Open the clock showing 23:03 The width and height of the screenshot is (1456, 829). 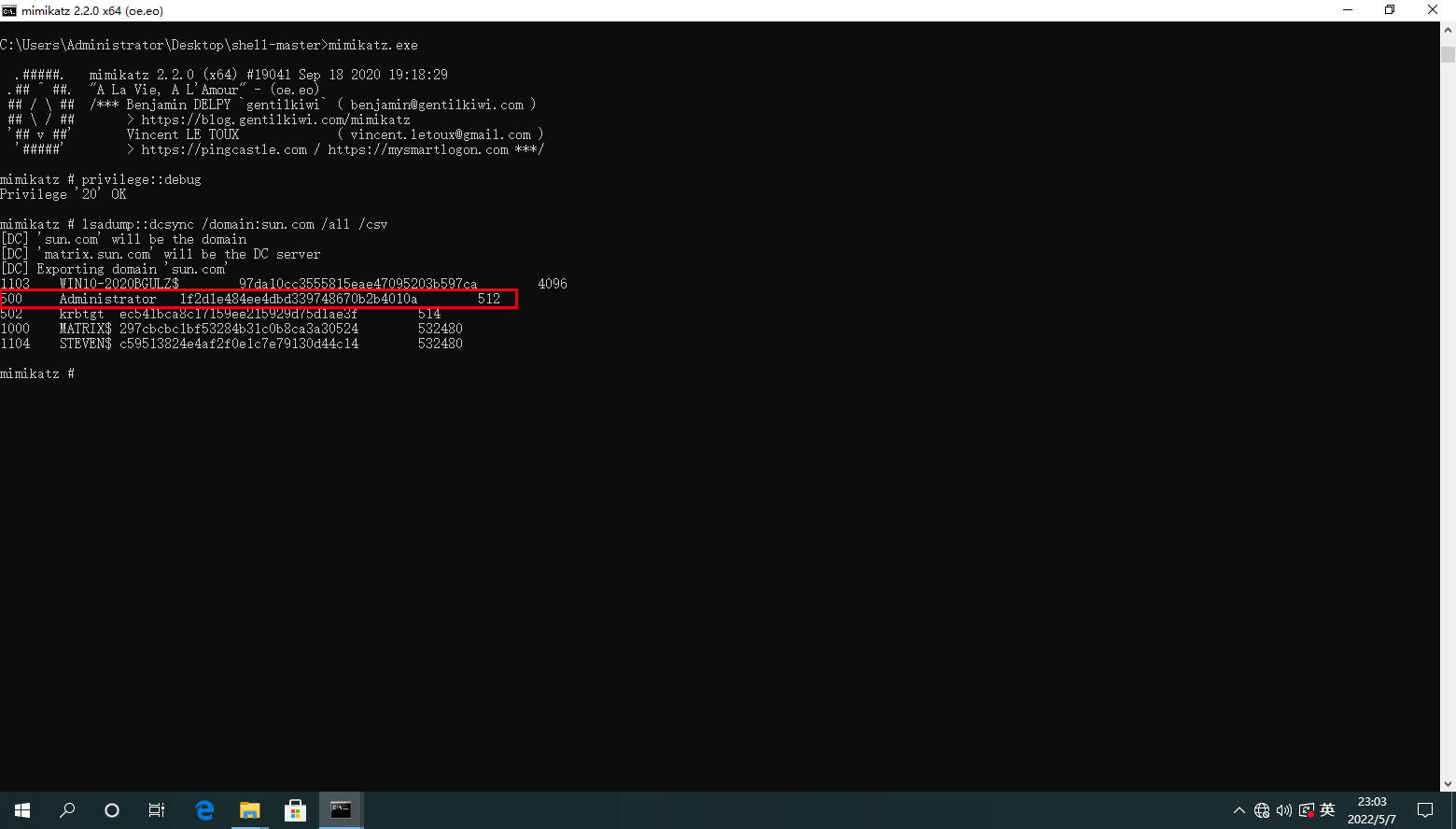tap(1372, 810)
